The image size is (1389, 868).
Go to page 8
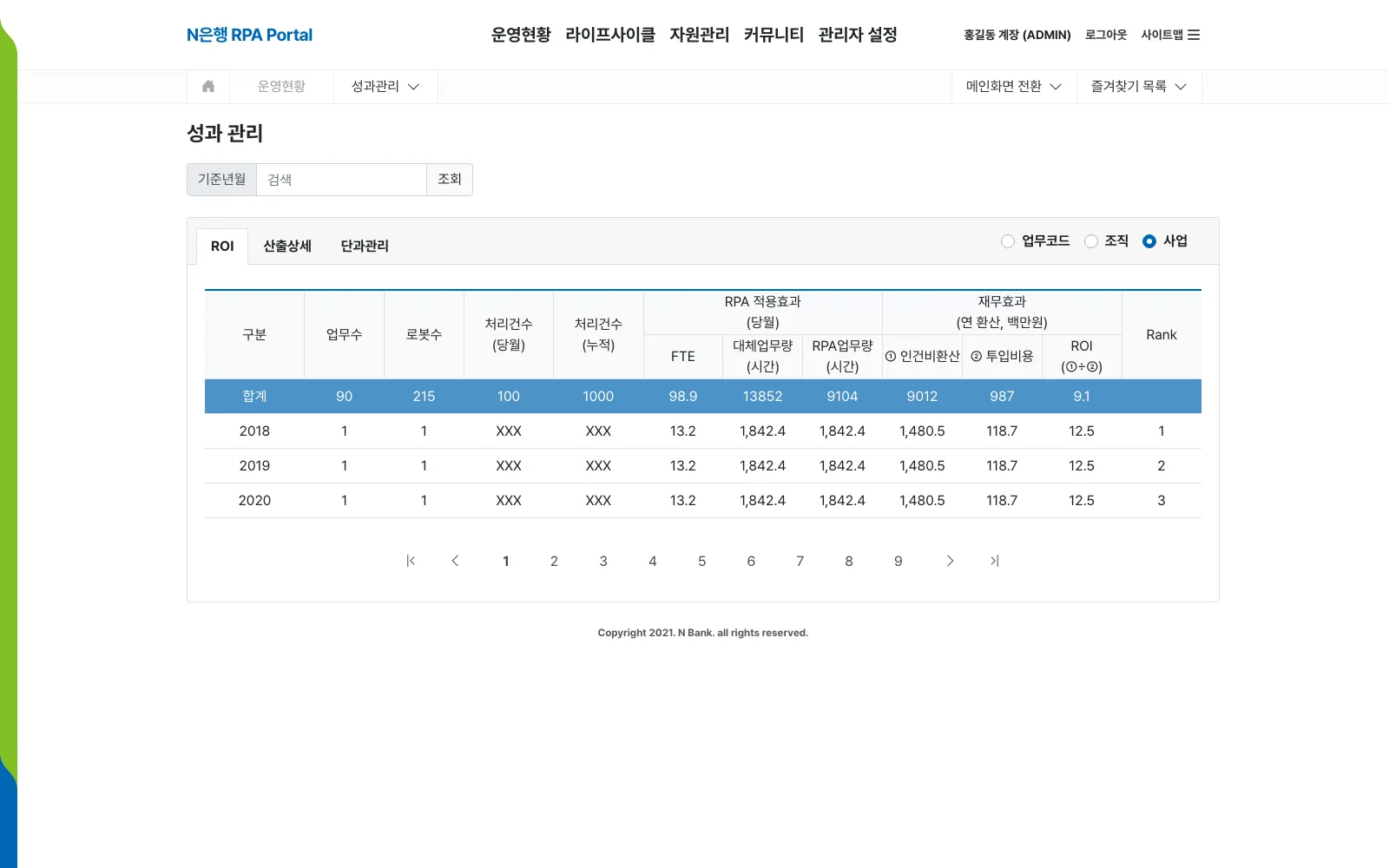849,561
